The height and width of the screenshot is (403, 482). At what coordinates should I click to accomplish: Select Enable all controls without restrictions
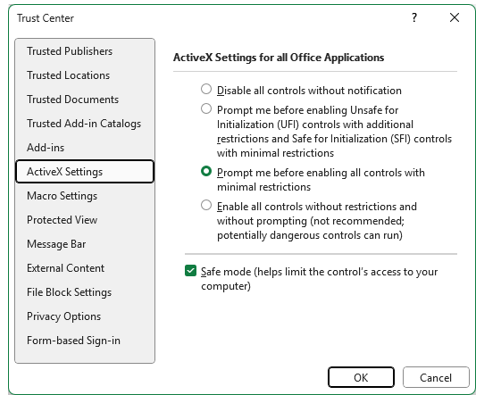pyautogui.click(x=206, y=205)
